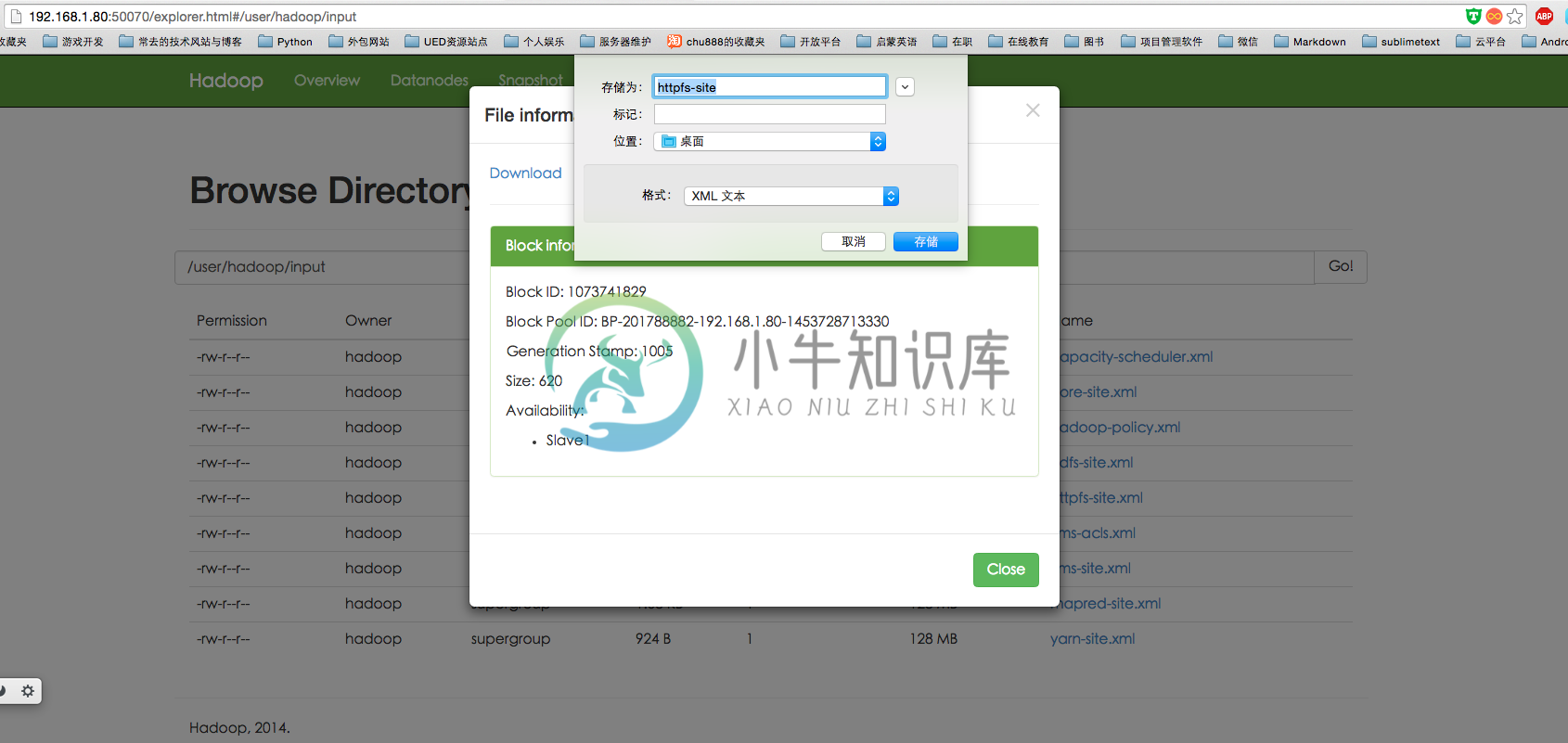This screenshot has width=1568, height=743.
Task: Click the browser address bar URL
Action: coord(192,17)
